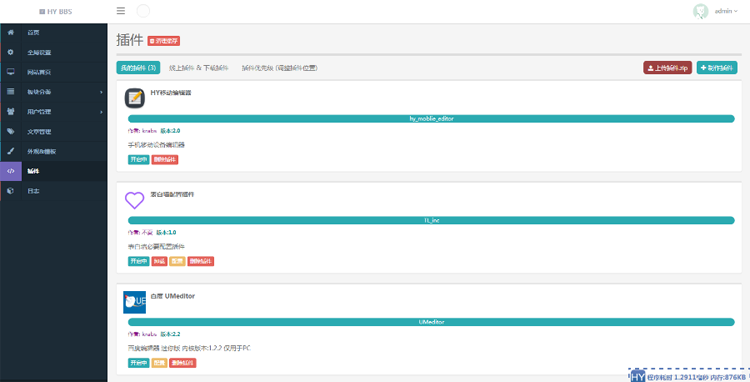Toggle the enabled status button of the UMeditor plugin
The width and height of the screenshot is (750, 382).
pyautogui.click(x=139, y=363)
